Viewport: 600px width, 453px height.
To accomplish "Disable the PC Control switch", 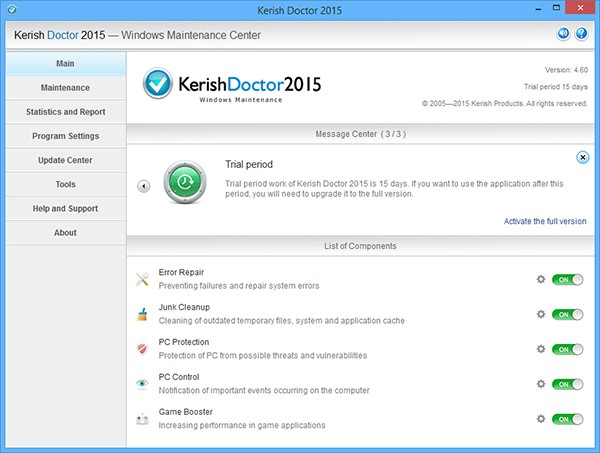I will 567,384.
